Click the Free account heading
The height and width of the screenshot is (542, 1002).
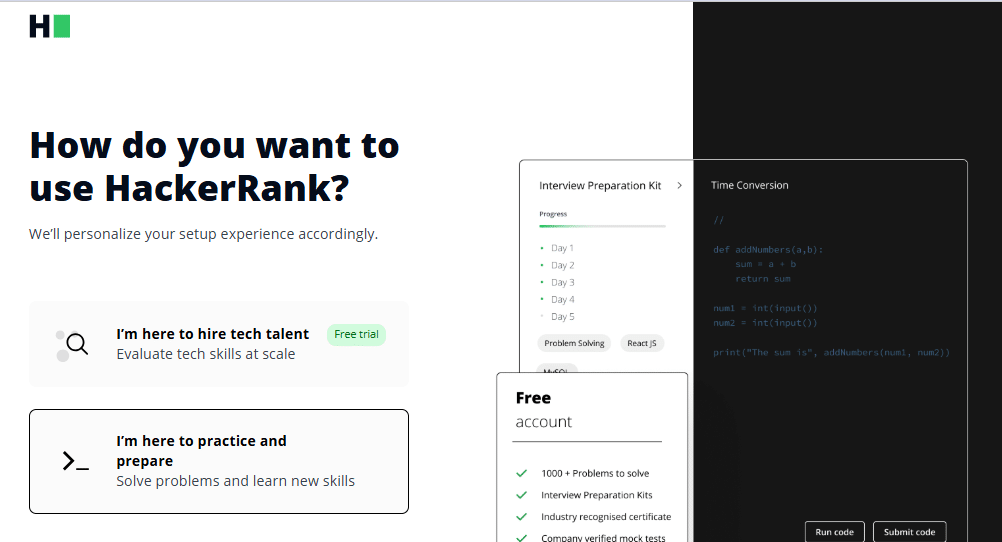tap(544, 410)
